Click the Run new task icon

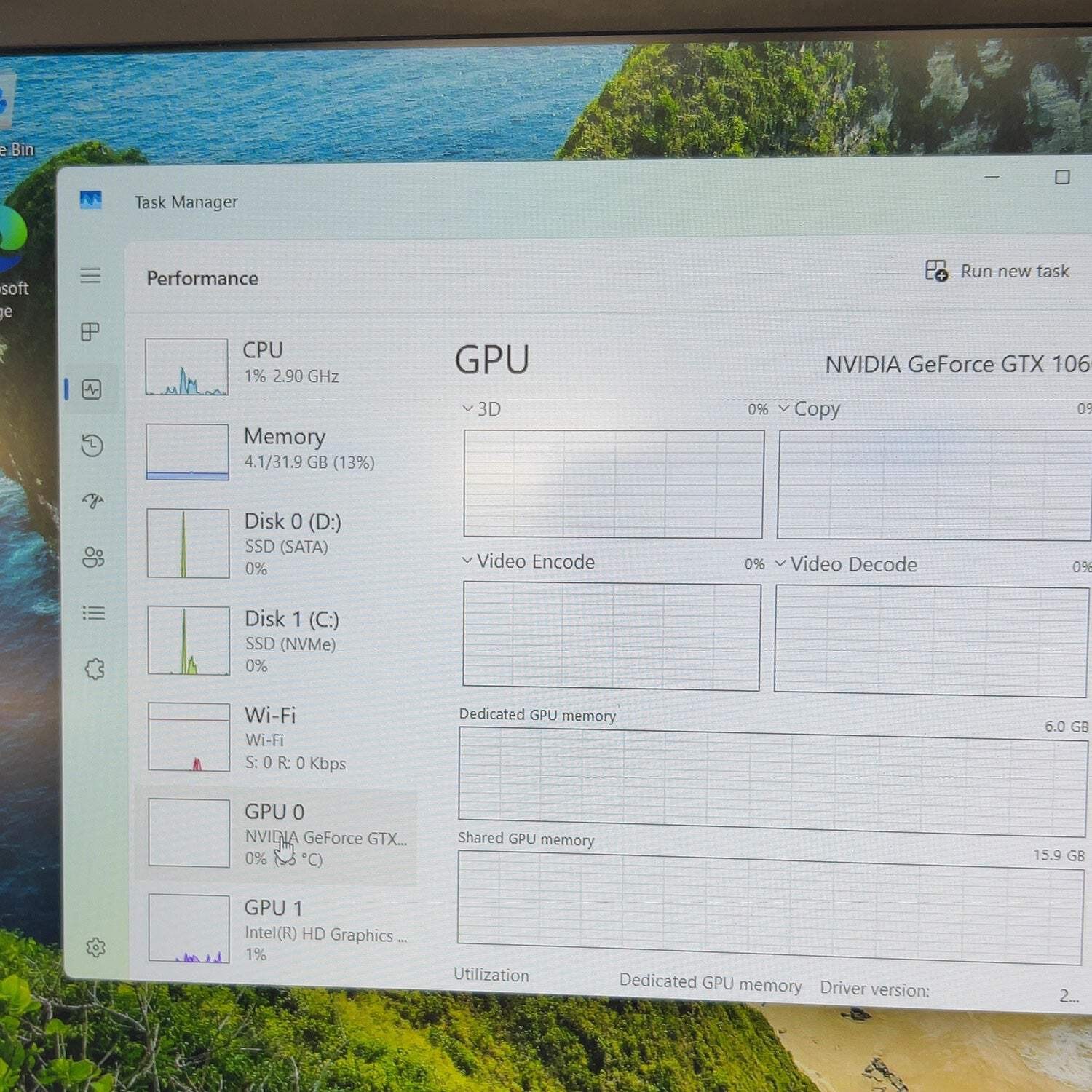pyautogui.click(x=936, y=271)
